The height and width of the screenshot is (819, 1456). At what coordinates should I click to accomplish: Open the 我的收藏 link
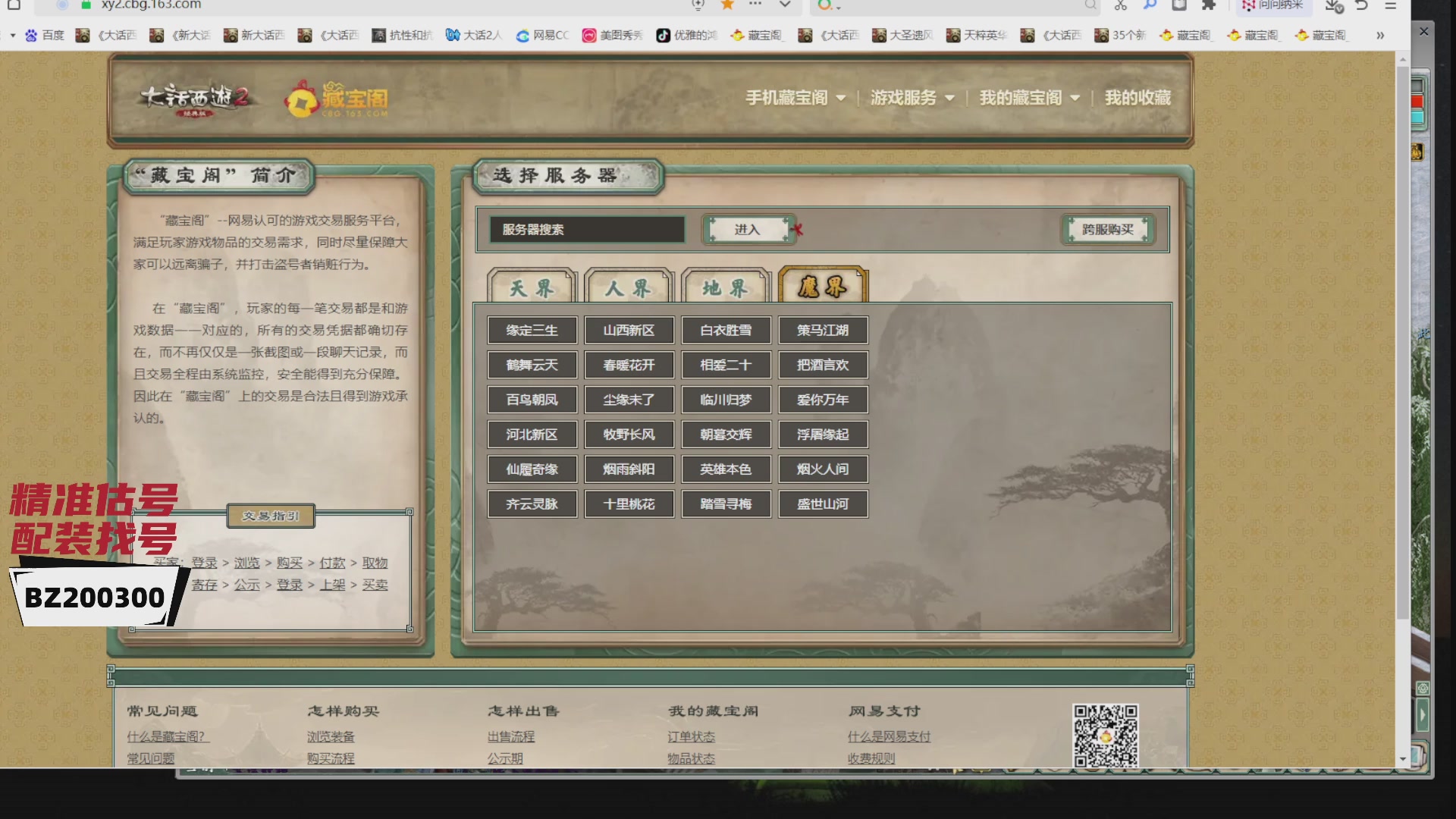1137,98
